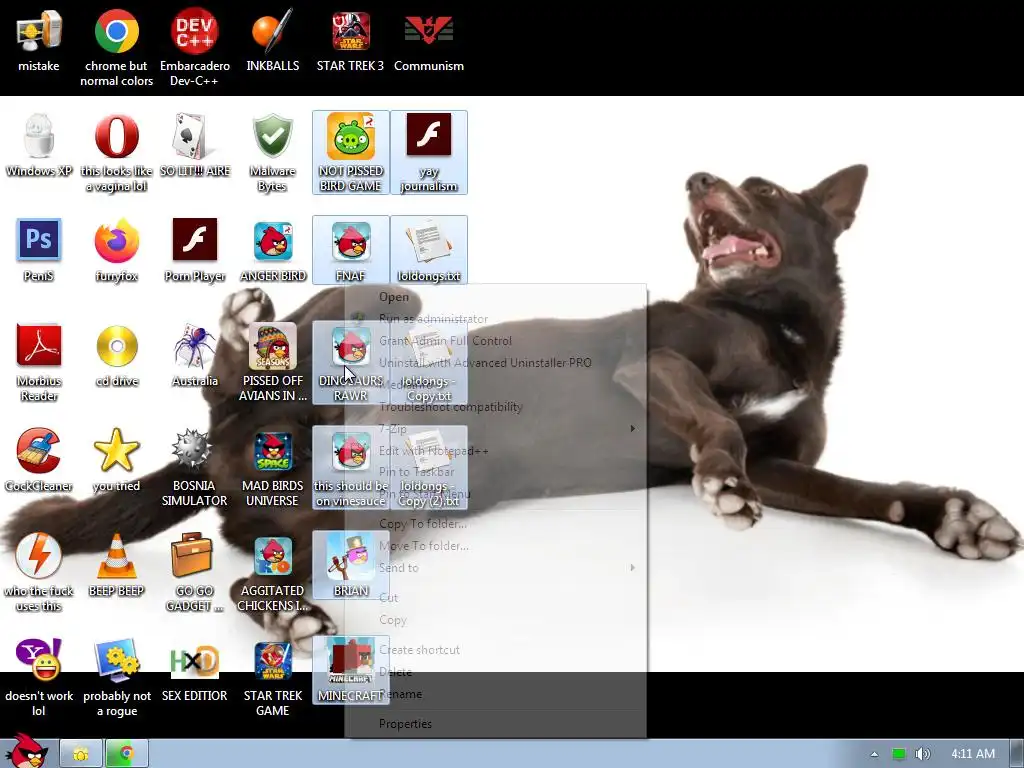Image resolution: width=1024 pixels, height=768 pixels.
Task: Choose Delete in the context menu
Action: pos(496,672)
